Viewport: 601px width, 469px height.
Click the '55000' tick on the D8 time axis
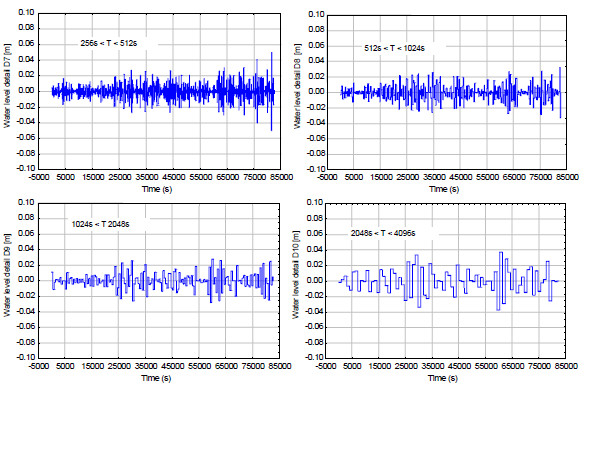[x=487, y=177]
